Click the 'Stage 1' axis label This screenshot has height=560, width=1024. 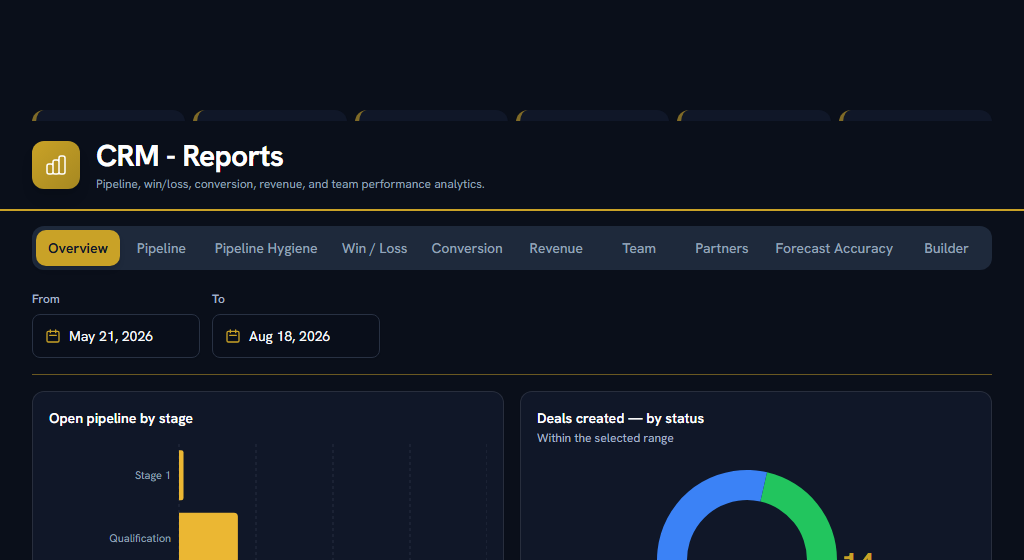pos(152,475)
